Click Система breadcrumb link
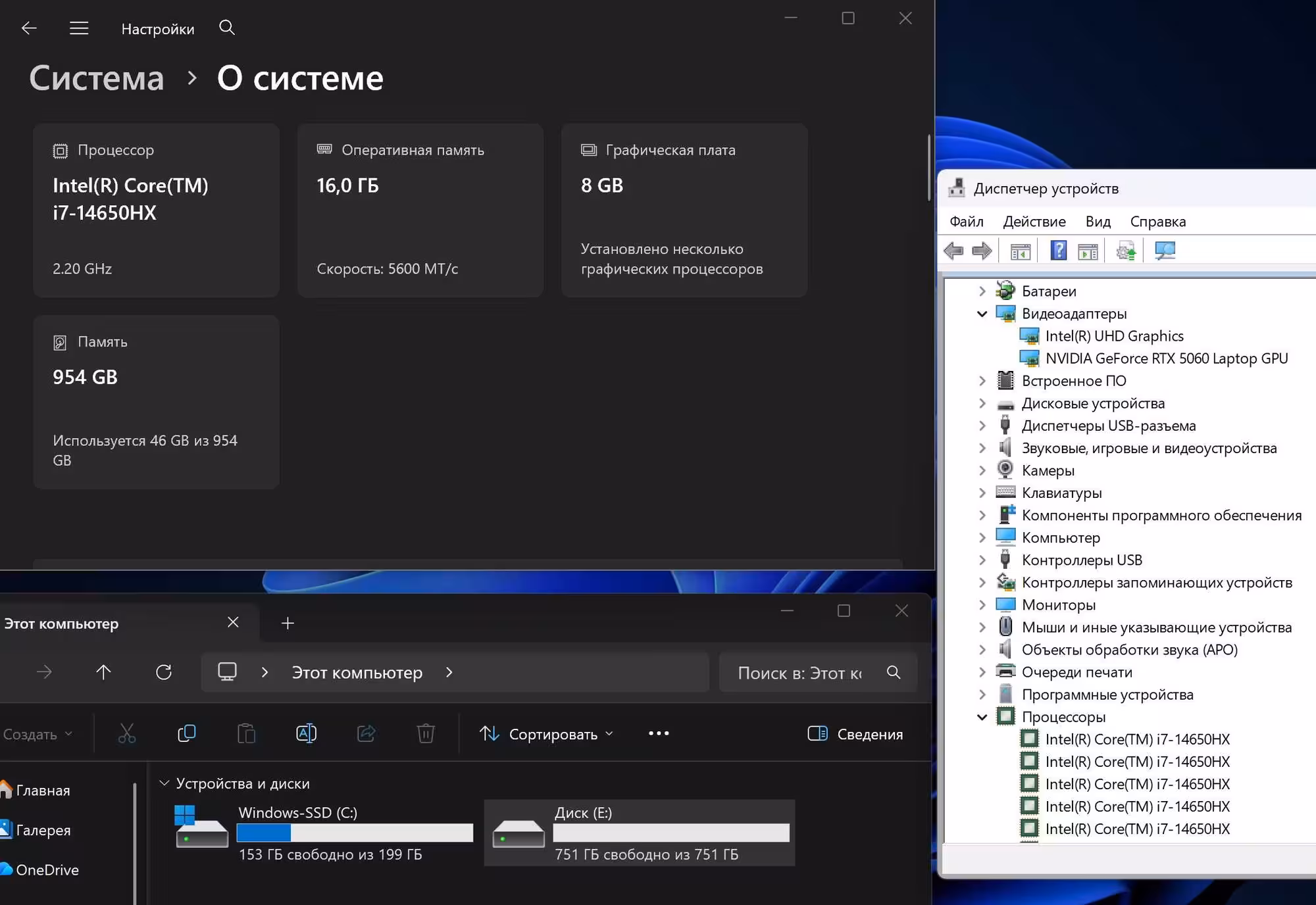The image size is (1316, 905). pyautogui.click(x=97, y=78)
